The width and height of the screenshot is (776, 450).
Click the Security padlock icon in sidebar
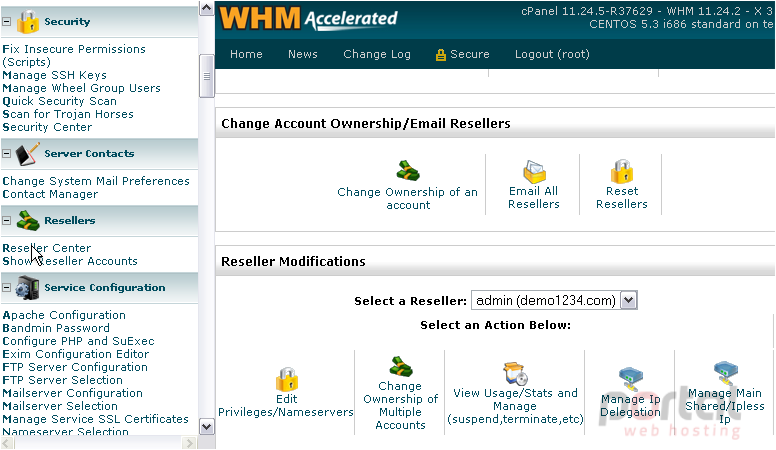coord(27,22)
